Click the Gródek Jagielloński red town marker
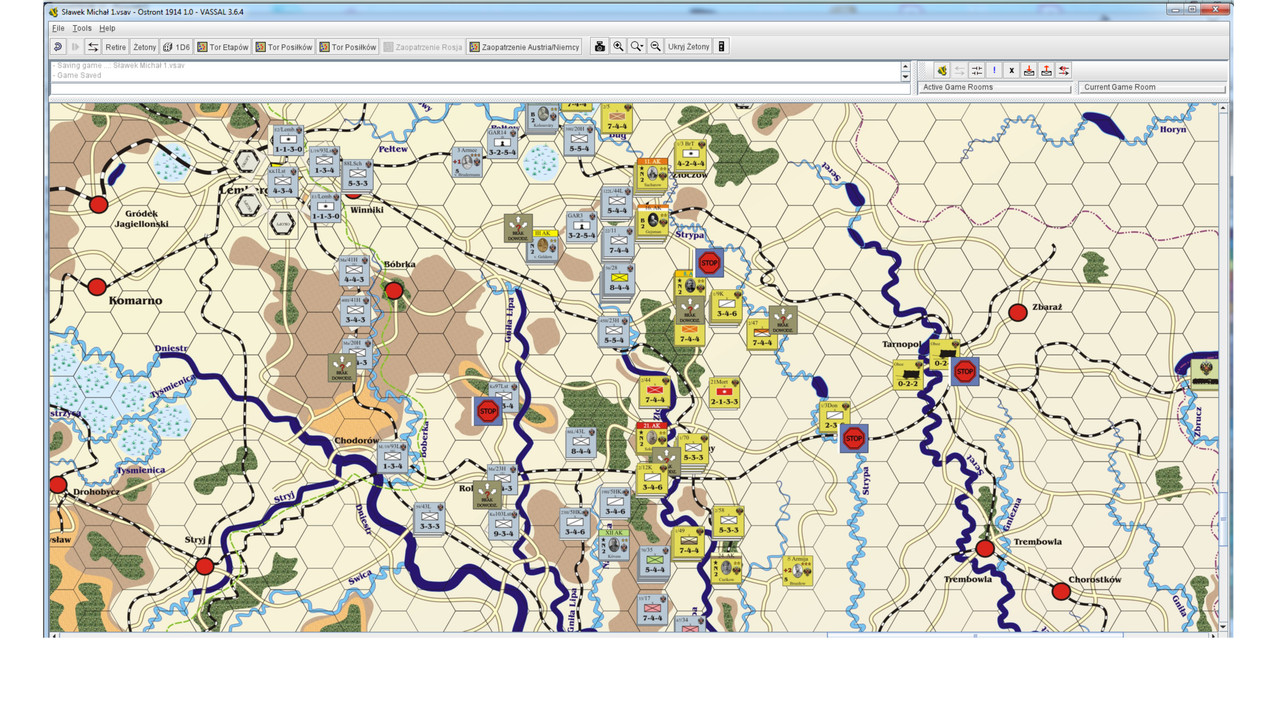The image size is (1280, 718). [x=98, y=205]
